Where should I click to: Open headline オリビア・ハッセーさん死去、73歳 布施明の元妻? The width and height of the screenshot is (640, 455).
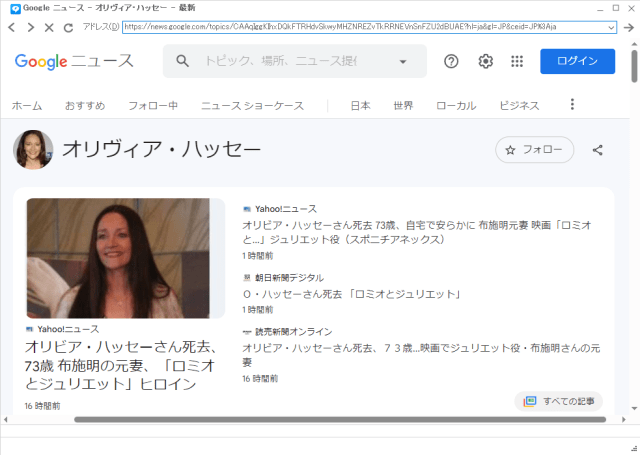point(121,366)
